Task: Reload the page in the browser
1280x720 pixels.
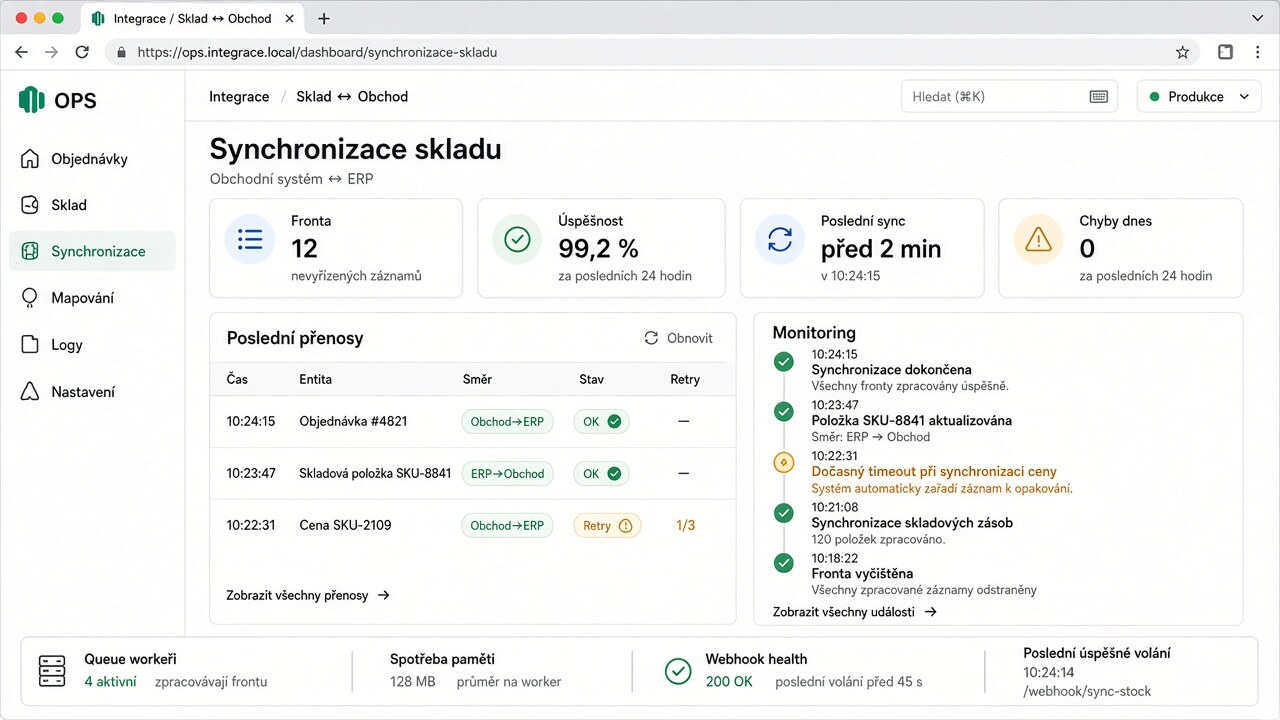Action: click(82, 52)
